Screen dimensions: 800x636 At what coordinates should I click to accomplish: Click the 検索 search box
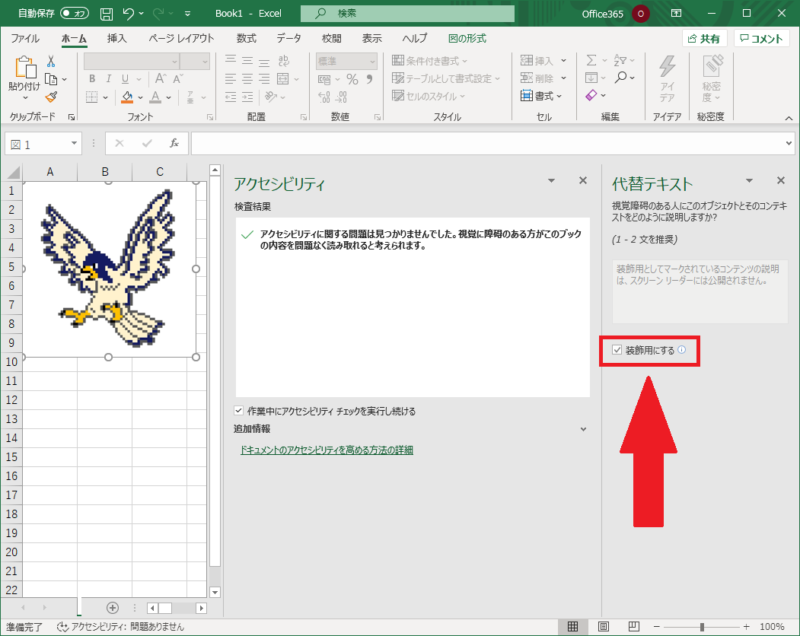point(408,14)
